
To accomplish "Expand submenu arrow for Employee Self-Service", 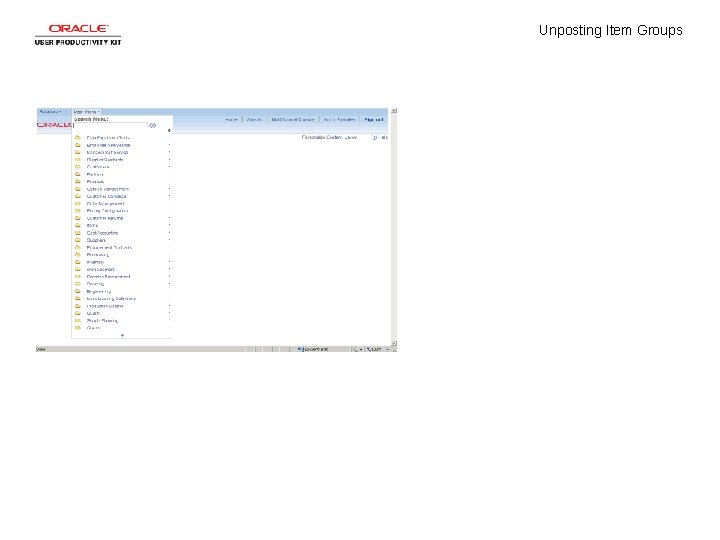I will click(x=169, y=145).
